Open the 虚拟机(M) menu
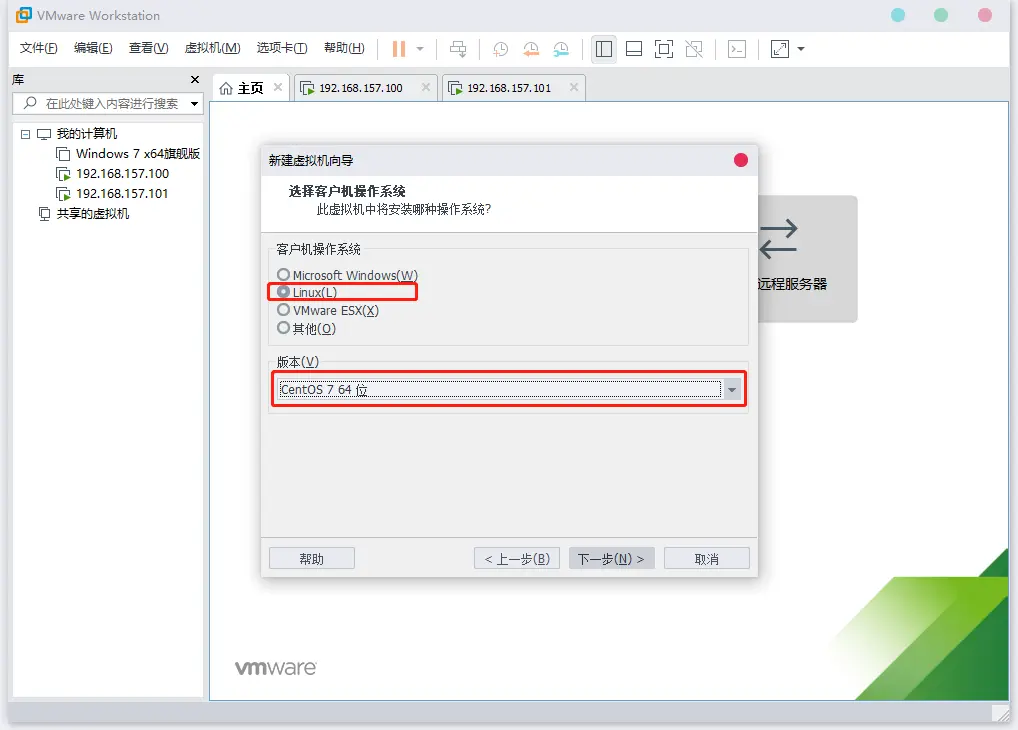 pyautogui.click(x=212, y=48)
